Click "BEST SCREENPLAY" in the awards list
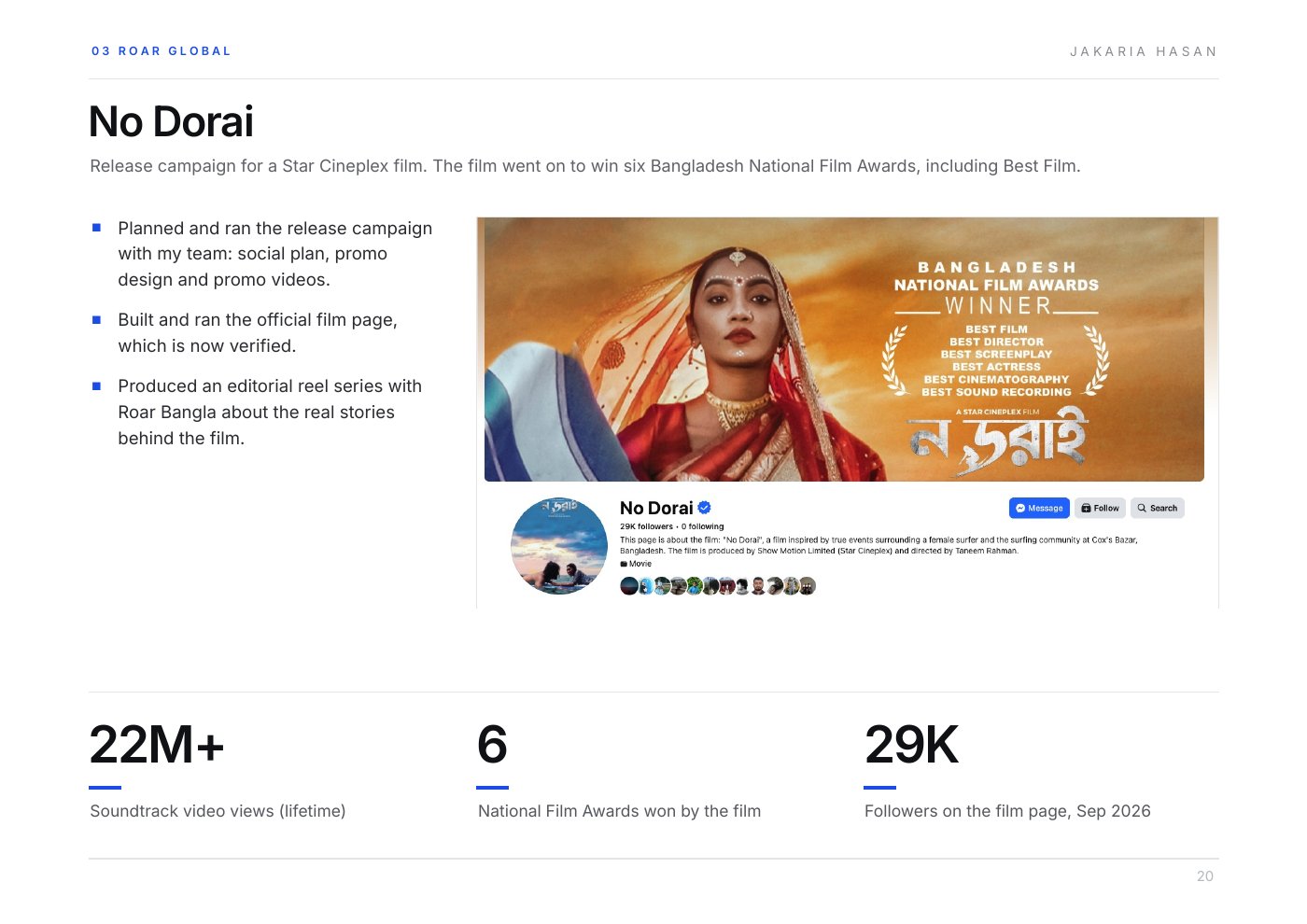Screen dimensions: 1307x924 [x=996, y=355]
